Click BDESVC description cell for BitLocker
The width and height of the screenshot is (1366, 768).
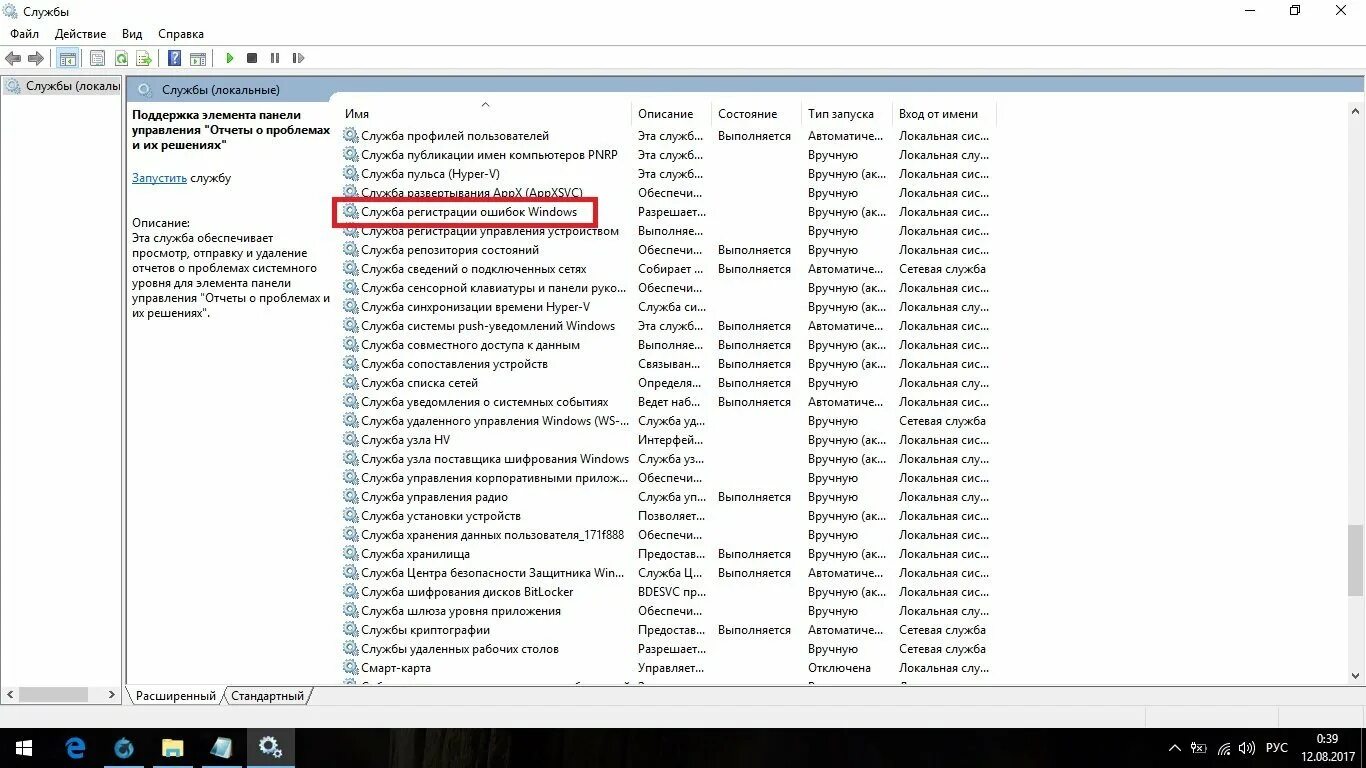point(672,592)
